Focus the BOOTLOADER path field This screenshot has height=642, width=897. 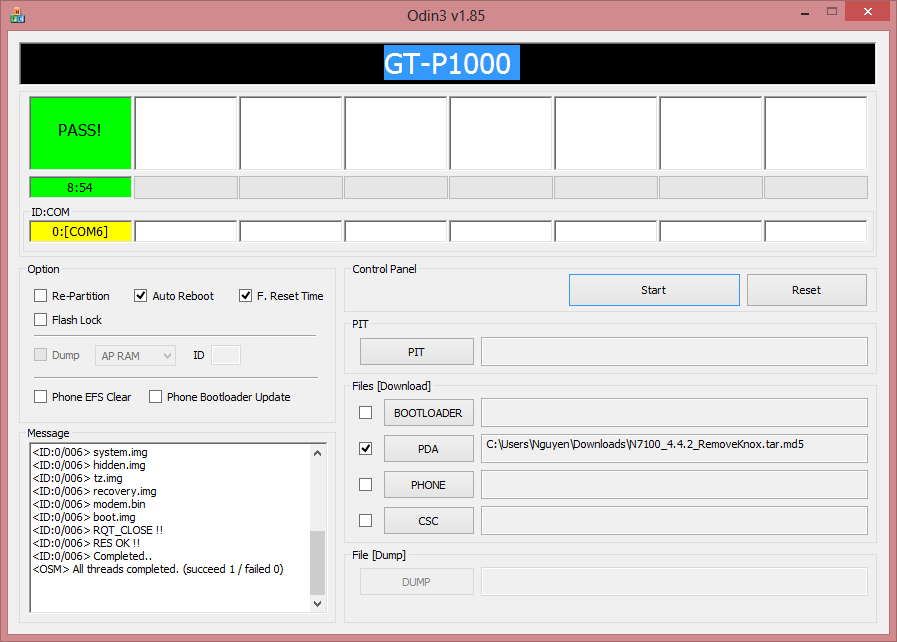(674, 413)
